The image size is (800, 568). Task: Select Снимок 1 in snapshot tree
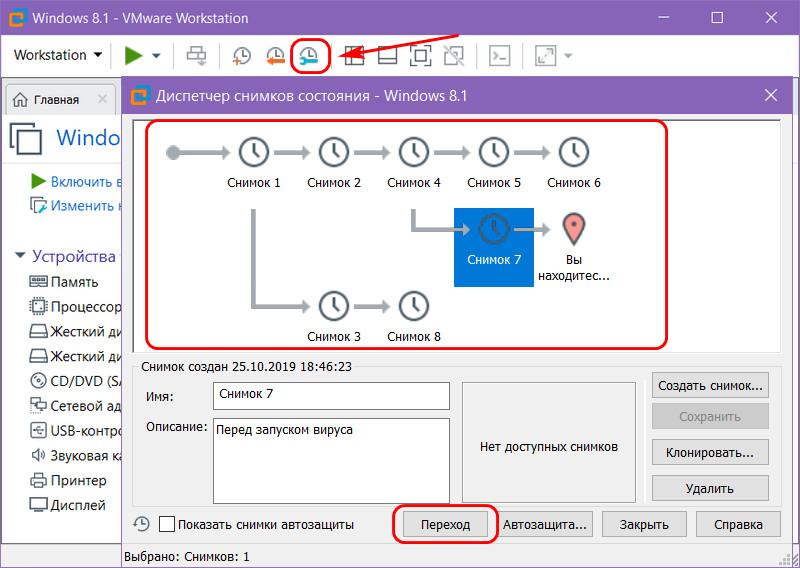click(254, 162)
